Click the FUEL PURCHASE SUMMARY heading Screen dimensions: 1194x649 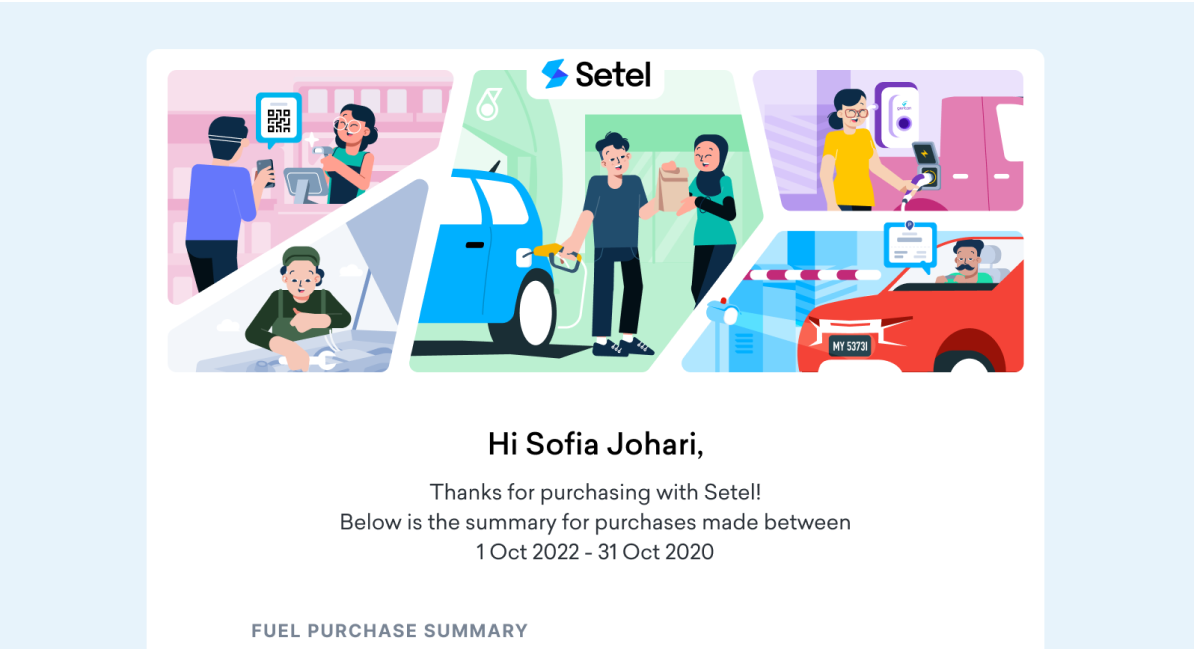pos(389,631)
